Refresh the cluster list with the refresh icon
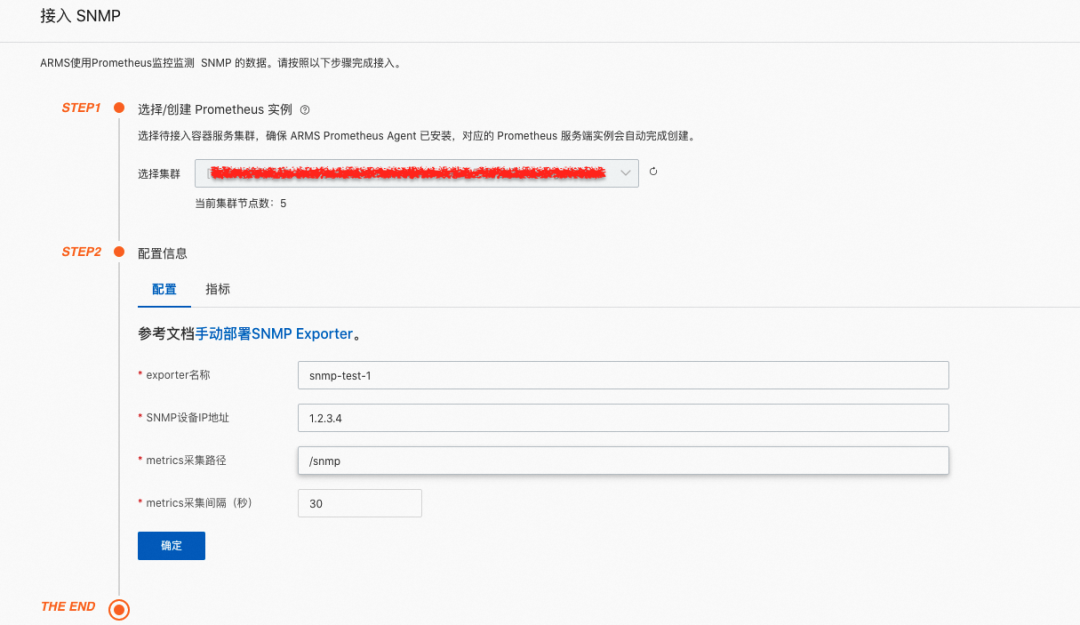Image resolution: width=1080 pixels, height=625 pixels. (x=651, y=172)
